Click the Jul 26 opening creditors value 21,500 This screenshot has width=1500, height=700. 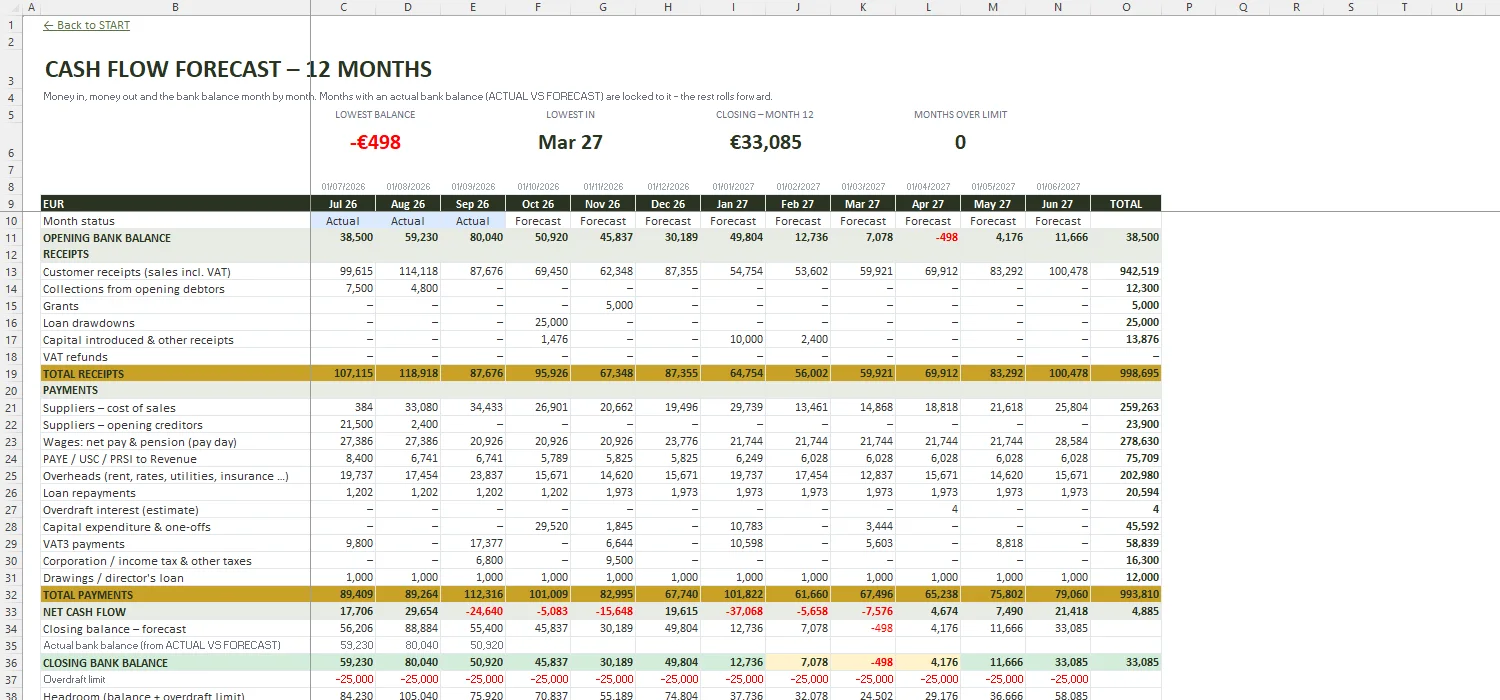coord(357,425)
